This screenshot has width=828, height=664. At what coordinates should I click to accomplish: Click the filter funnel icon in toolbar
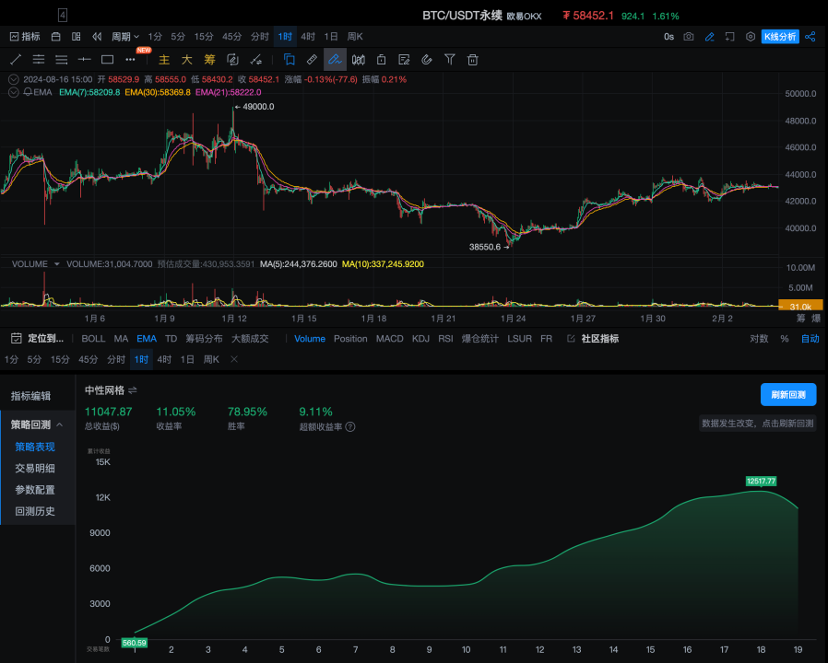click(449, 60)
